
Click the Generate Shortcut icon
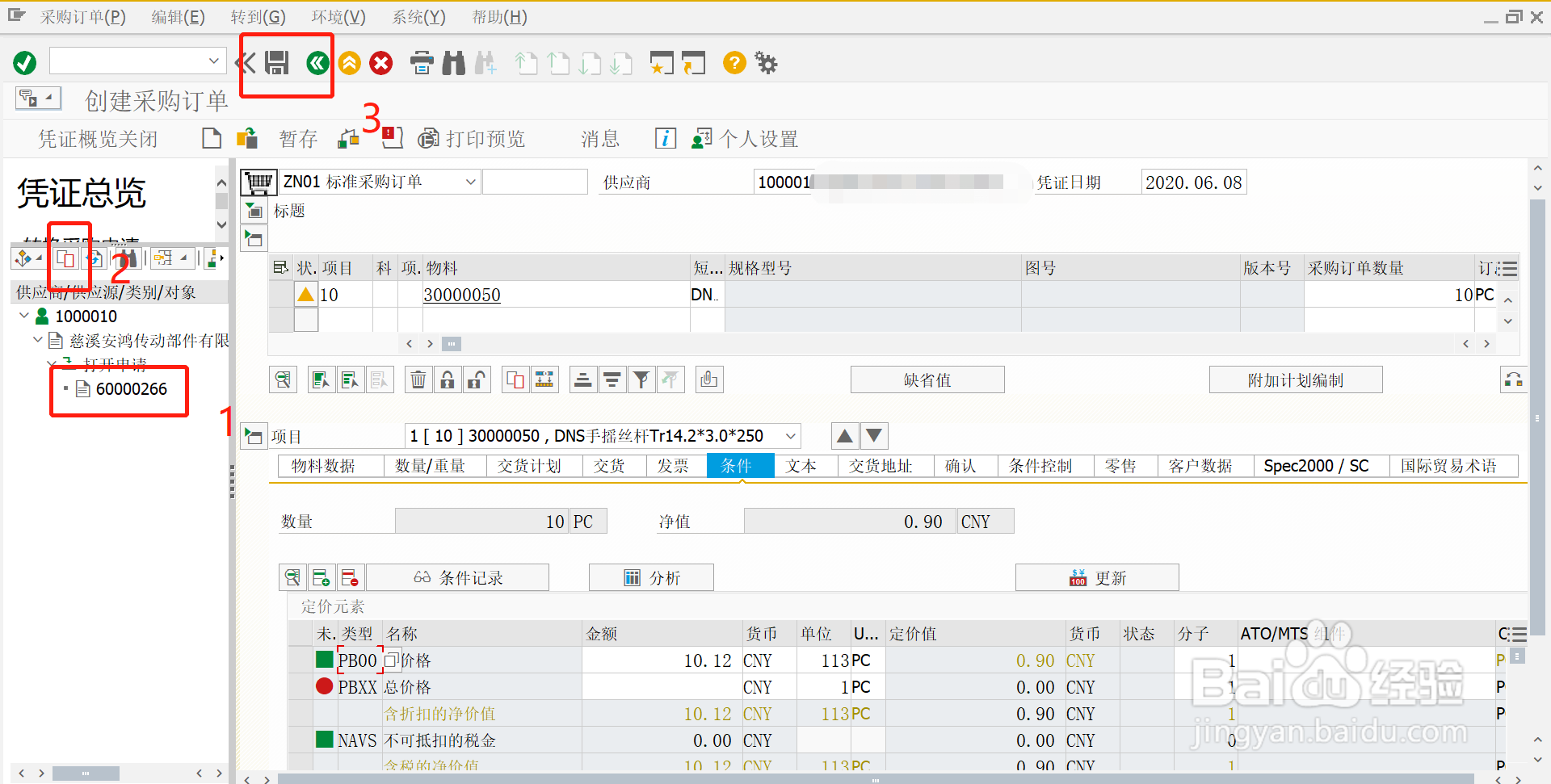(693, 63)
